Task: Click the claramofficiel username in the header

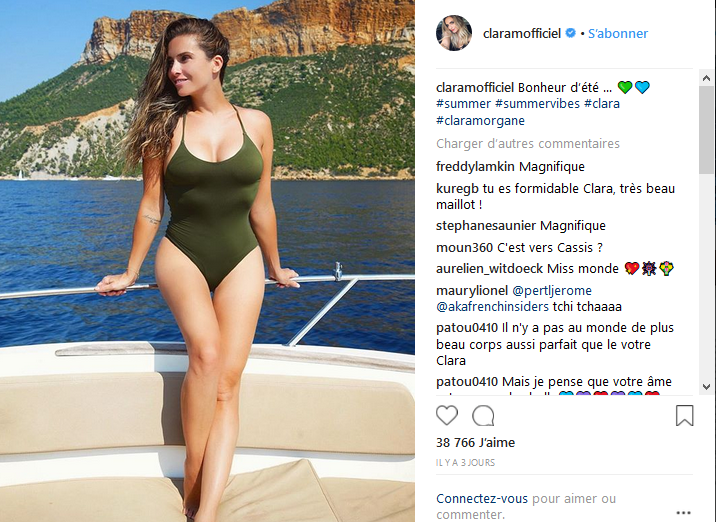Action: (522, 33)
